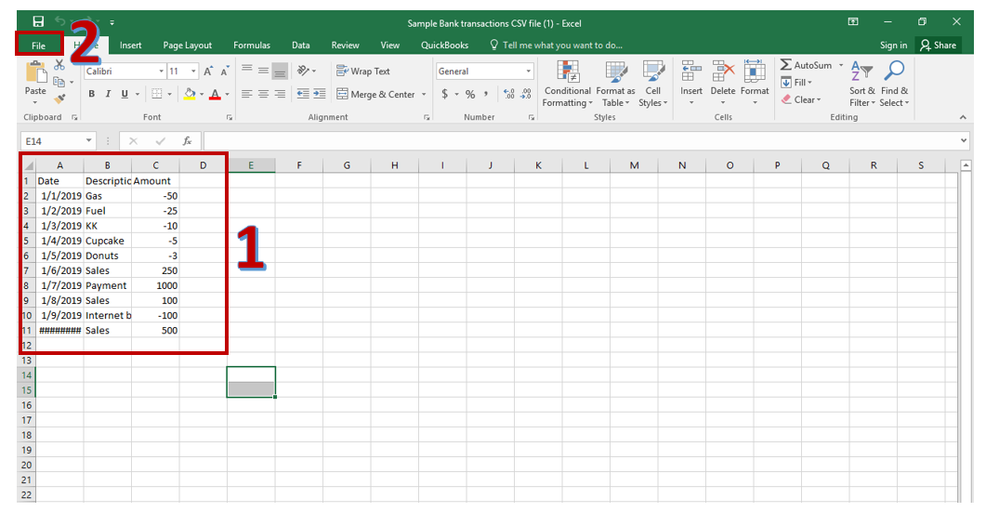This screenshot has width=999, height=525.
Task: Apply Percent Style format
Action: [x=470, y=94]
